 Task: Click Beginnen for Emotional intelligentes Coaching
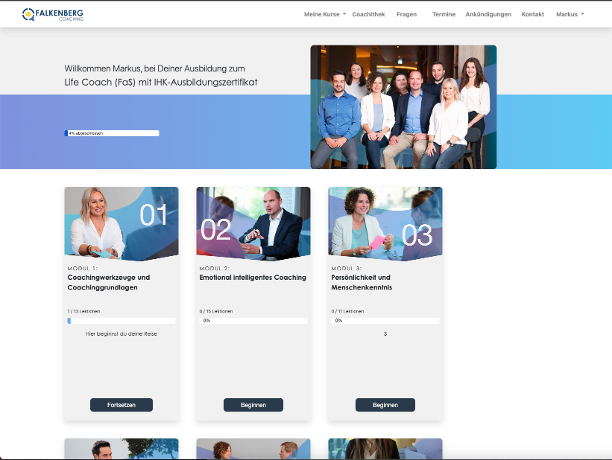click(253, 405)
